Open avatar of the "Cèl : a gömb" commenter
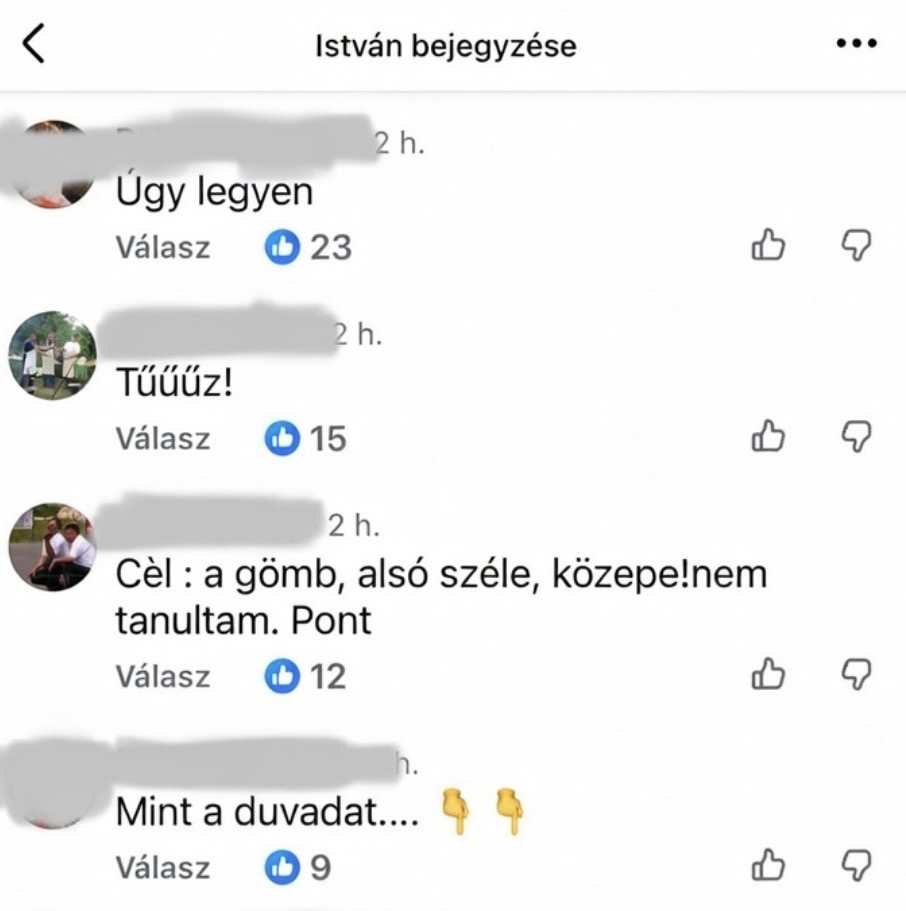This screenshot has width=906, height=911. pyautogui.click(x=52, y=547)
